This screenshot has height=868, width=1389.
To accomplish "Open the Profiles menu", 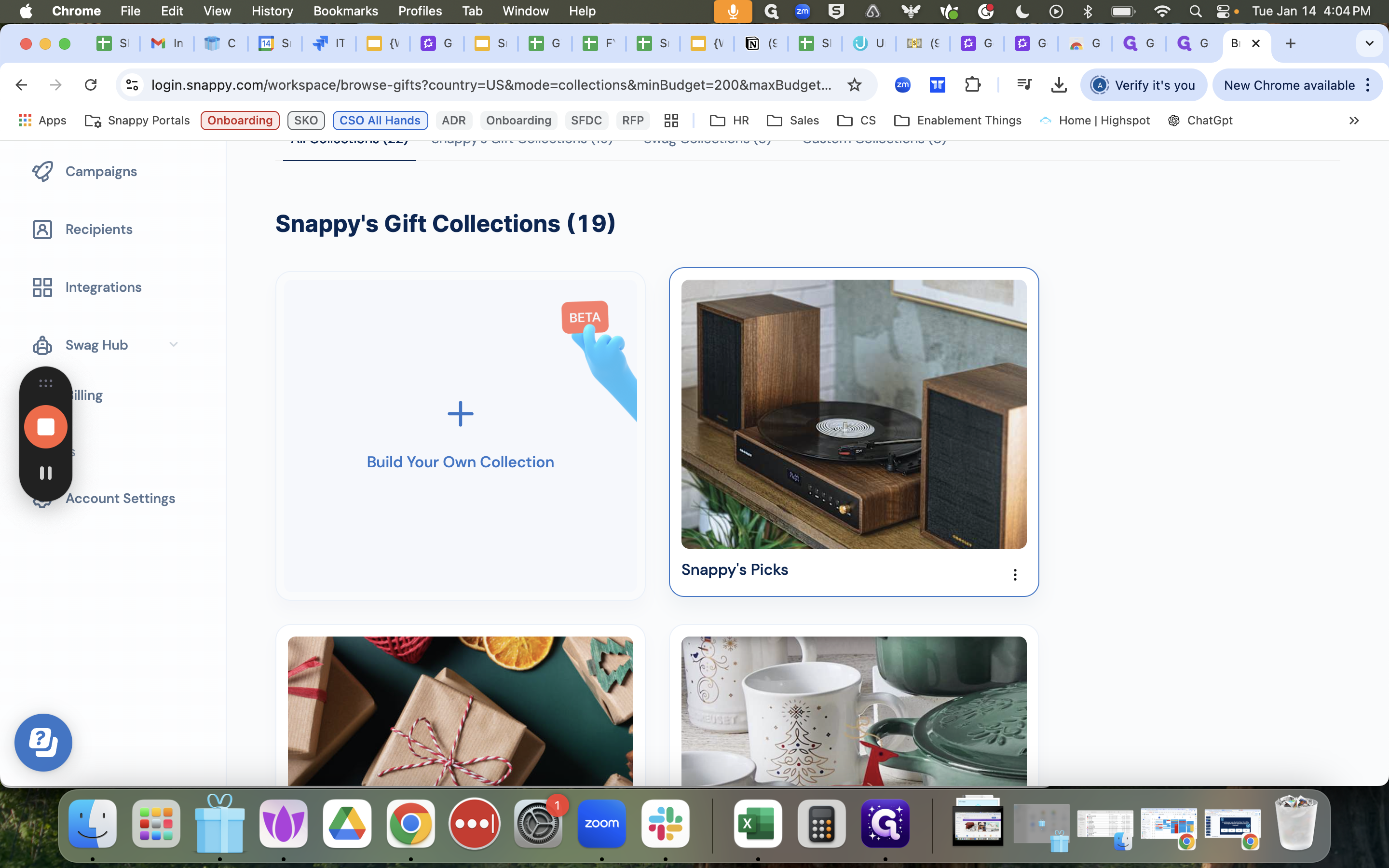I will (420, 11).
